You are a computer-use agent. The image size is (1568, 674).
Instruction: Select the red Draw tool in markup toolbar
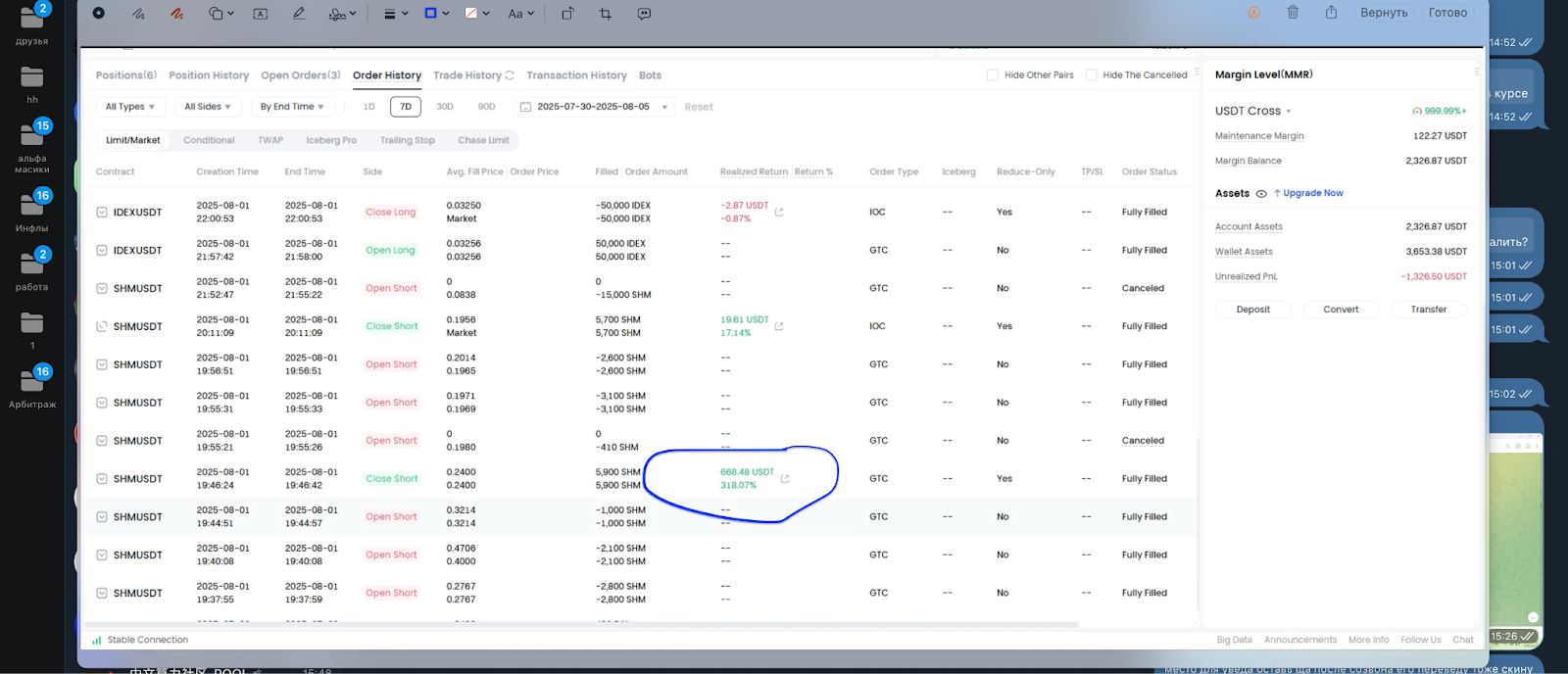176,14
